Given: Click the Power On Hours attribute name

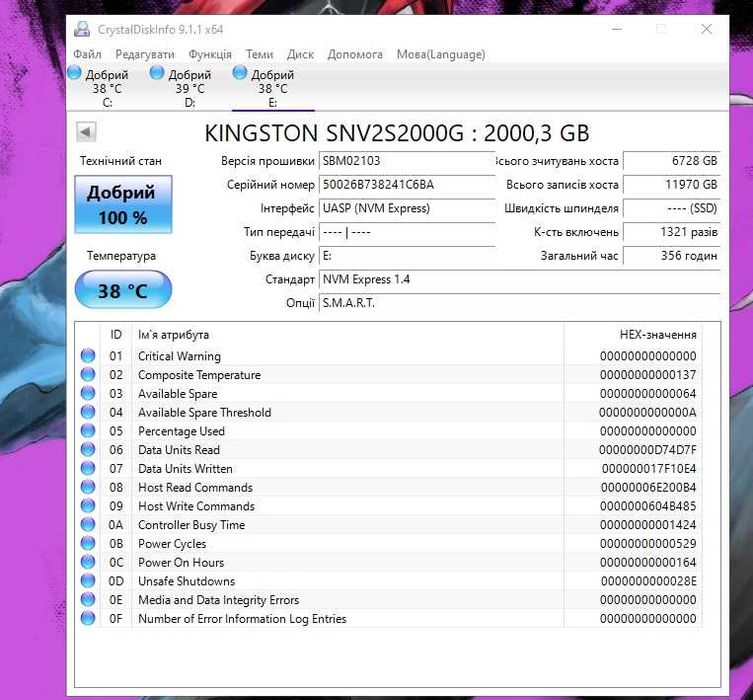Looking at the screenshot, I should (181, 562).
